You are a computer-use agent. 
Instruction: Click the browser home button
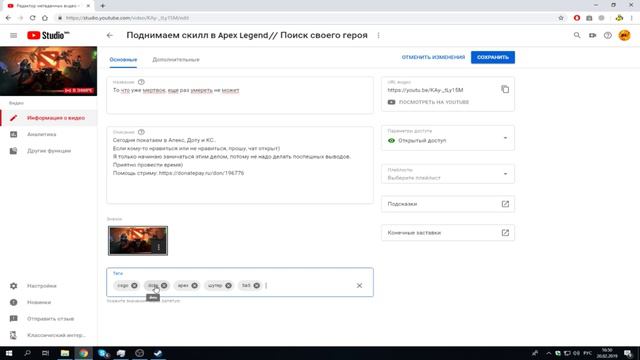[x=45, y=18]
